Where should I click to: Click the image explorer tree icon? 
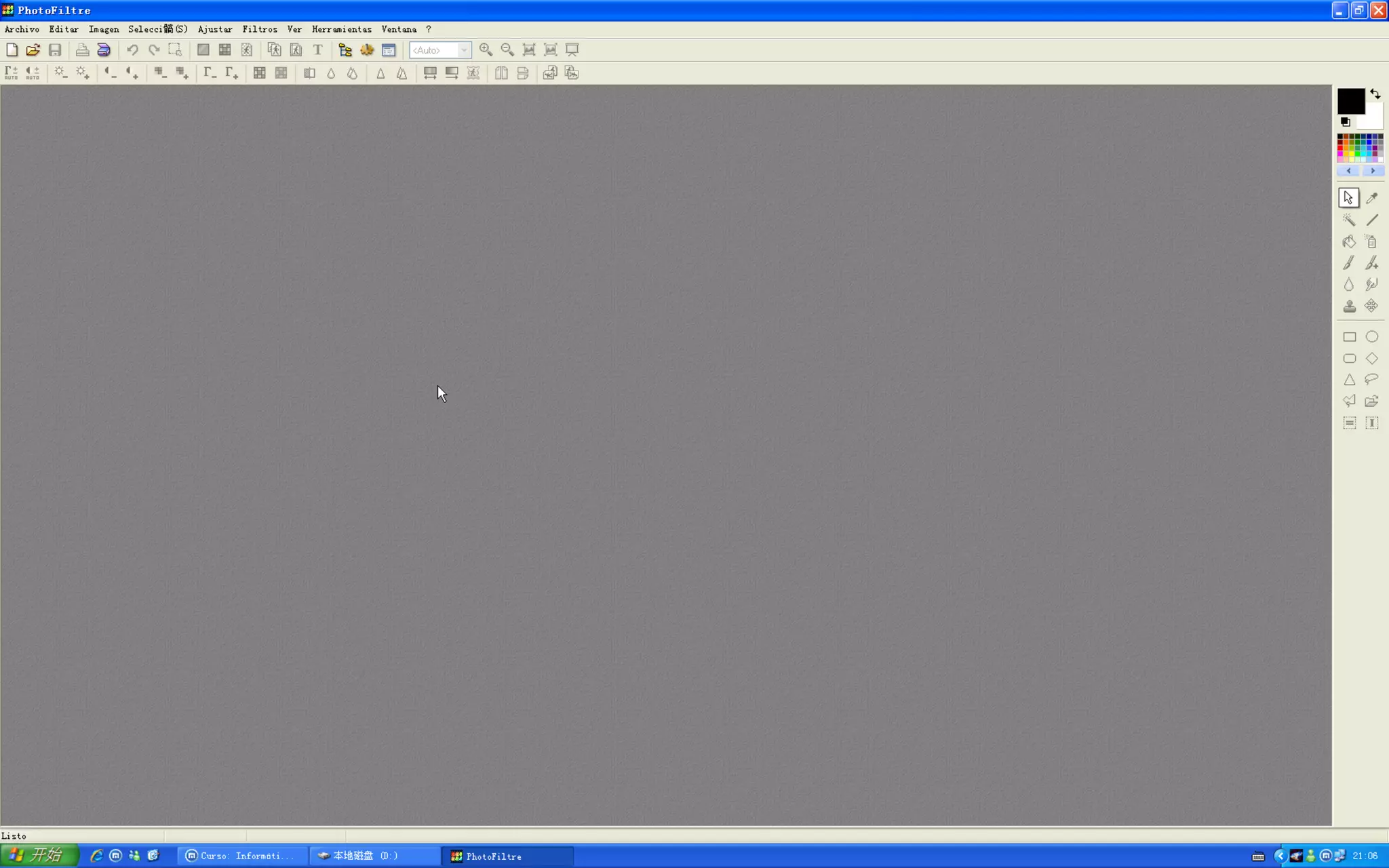click(x=345, y=50)
